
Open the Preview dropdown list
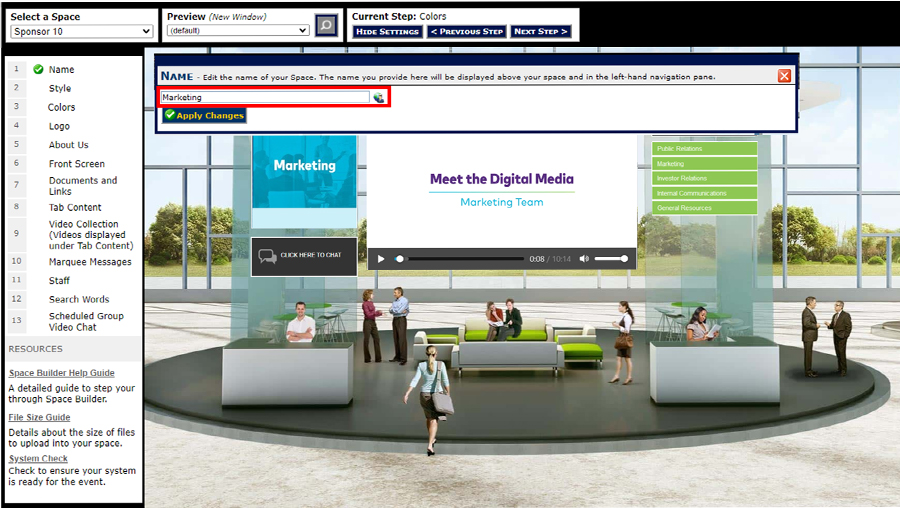[x=238, y=31]
